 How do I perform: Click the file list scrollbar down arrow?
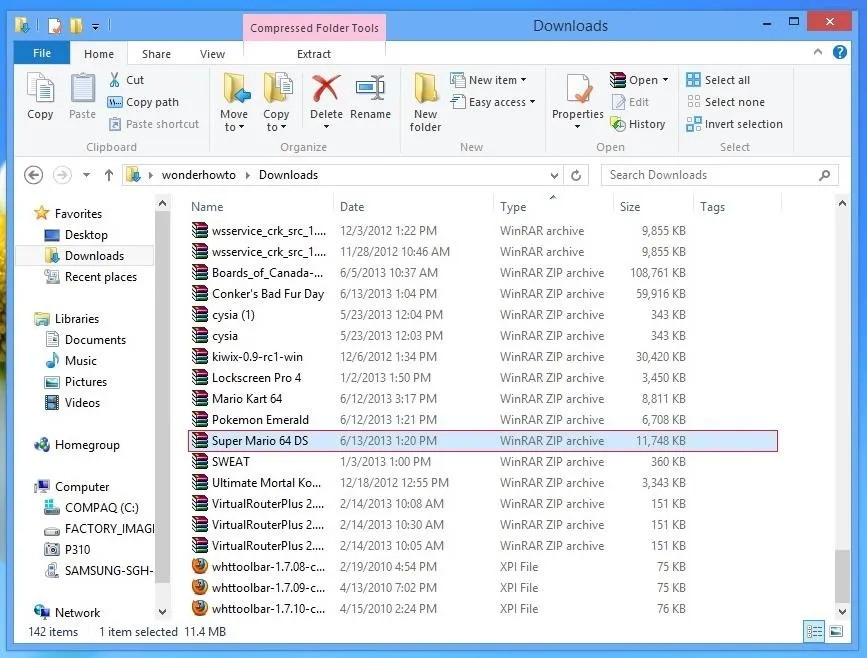pyautogui.click(x=842, y=612)
